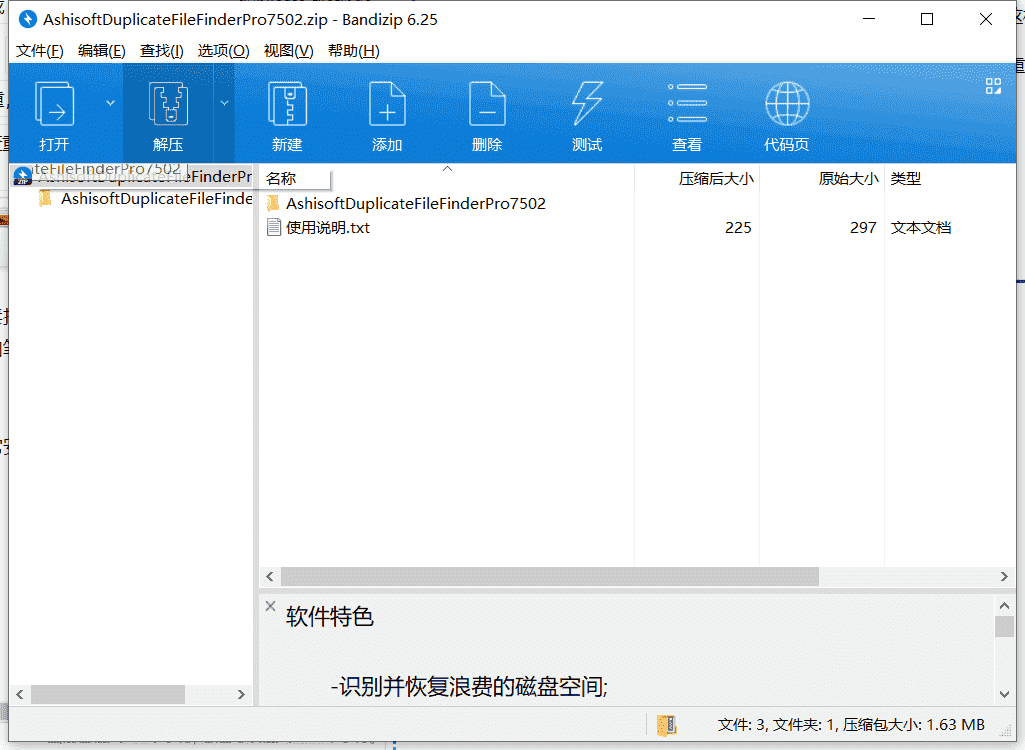Click the New archive (新建) icon
The width and height of the screenshot is (1025, 750).
(x=287, y=104)
